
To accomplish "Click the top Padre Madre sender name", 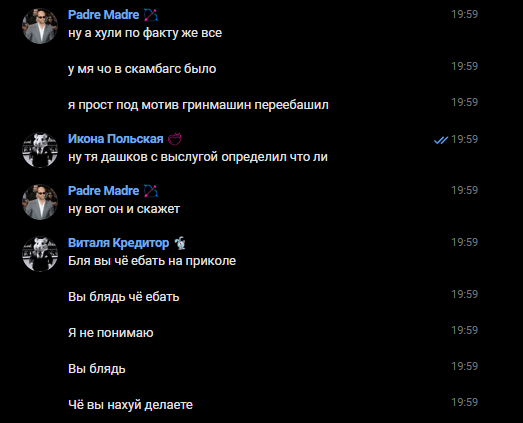I will [x=103, y=15].
